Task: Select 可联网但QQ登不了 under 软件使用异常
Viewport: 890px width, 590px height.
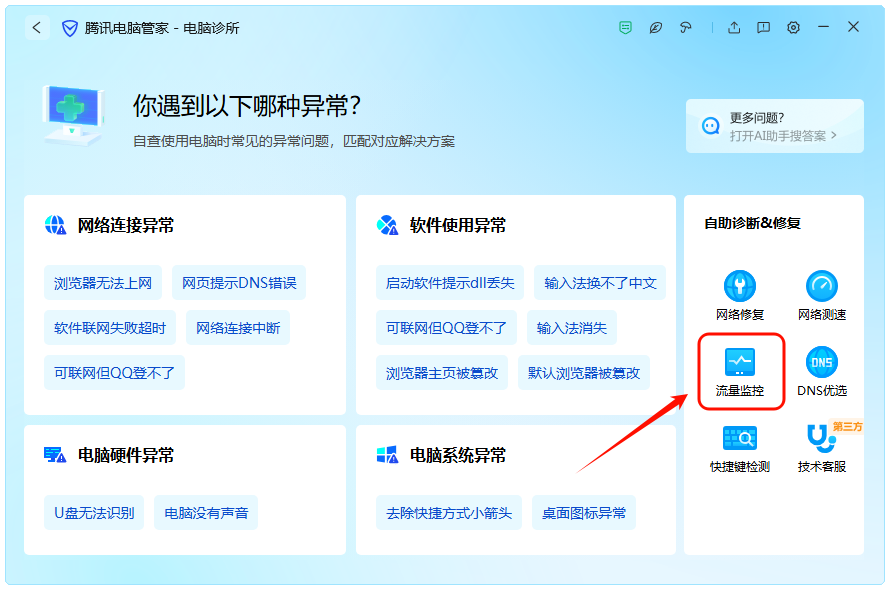Action: (x=446, y=328)
